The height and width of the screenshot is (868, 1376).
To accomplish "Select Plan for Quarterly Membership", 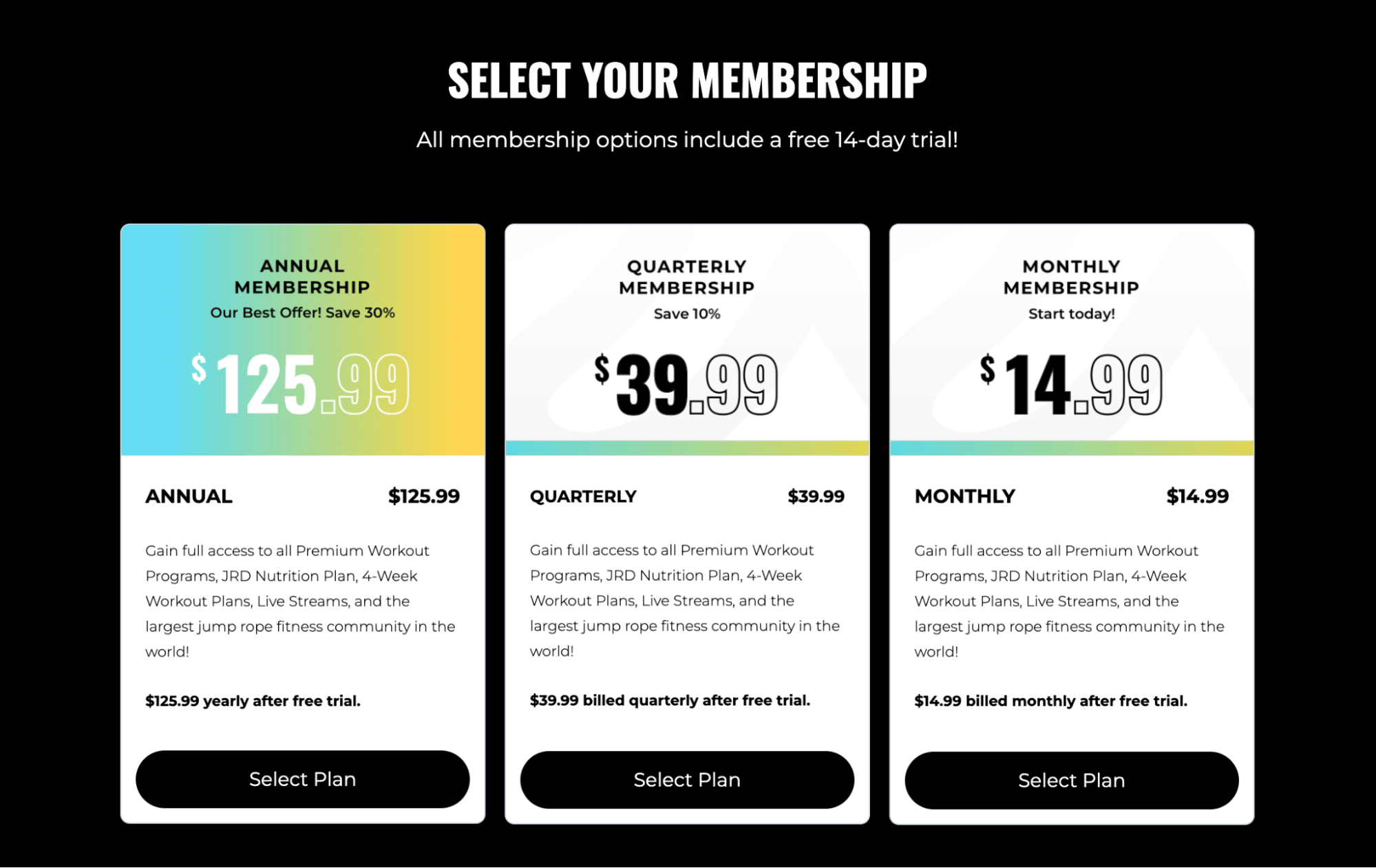I will 687,779.
